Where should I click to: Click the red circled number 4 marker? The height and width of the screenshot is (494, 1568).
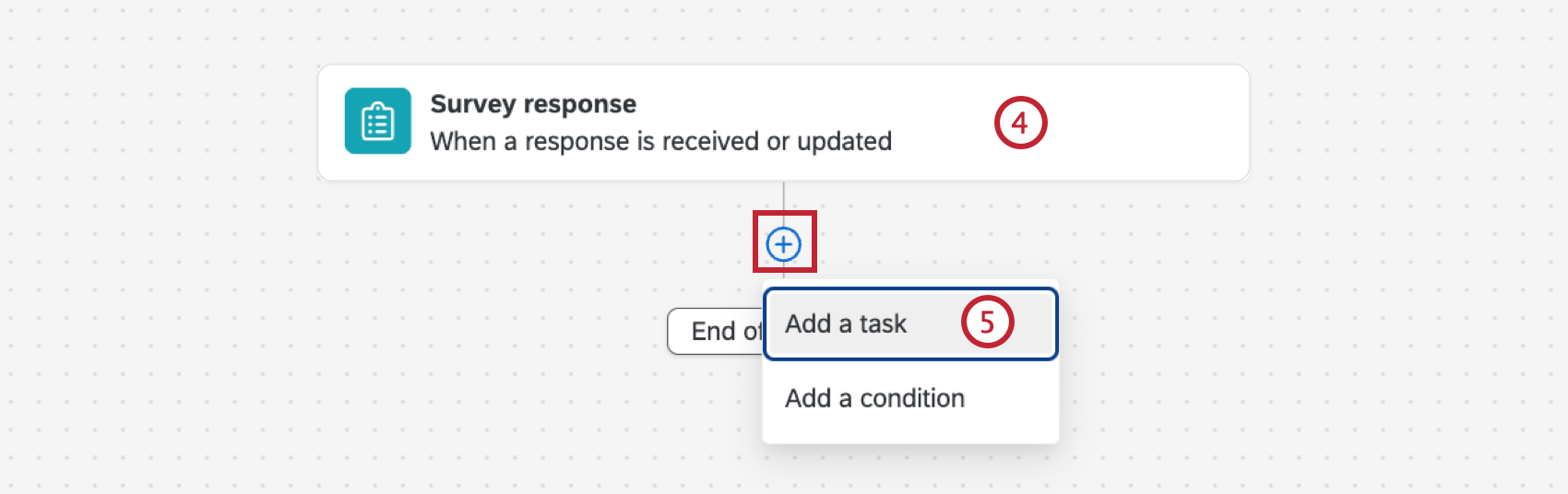[x=1020, y=123]
